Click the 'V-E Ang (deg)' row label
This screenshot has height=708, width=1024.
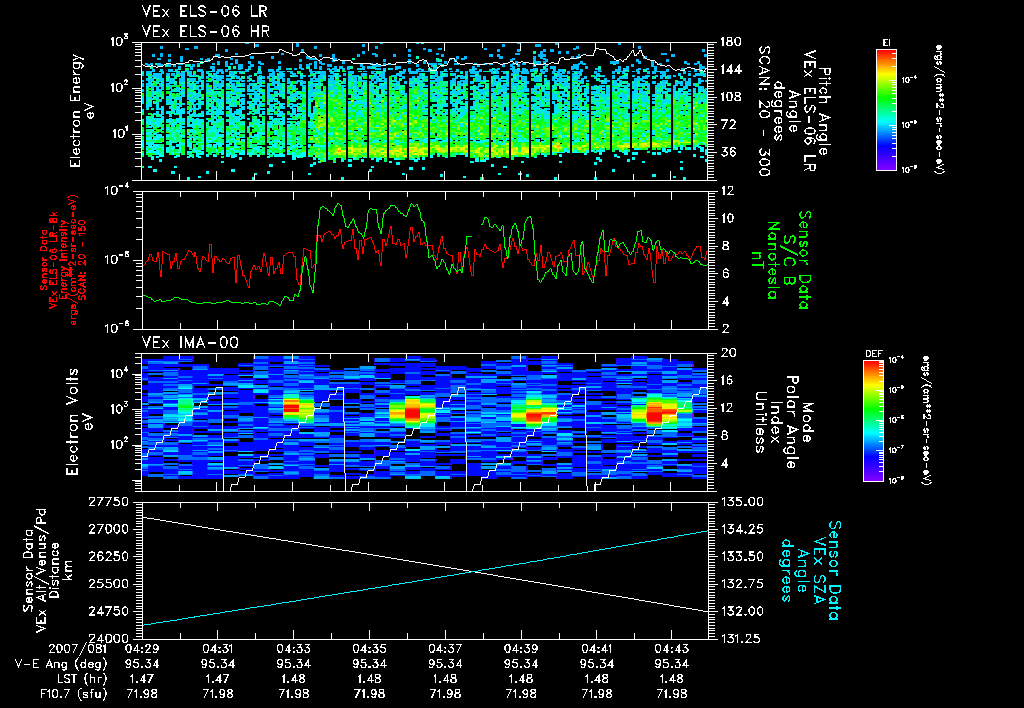(61, 664)
